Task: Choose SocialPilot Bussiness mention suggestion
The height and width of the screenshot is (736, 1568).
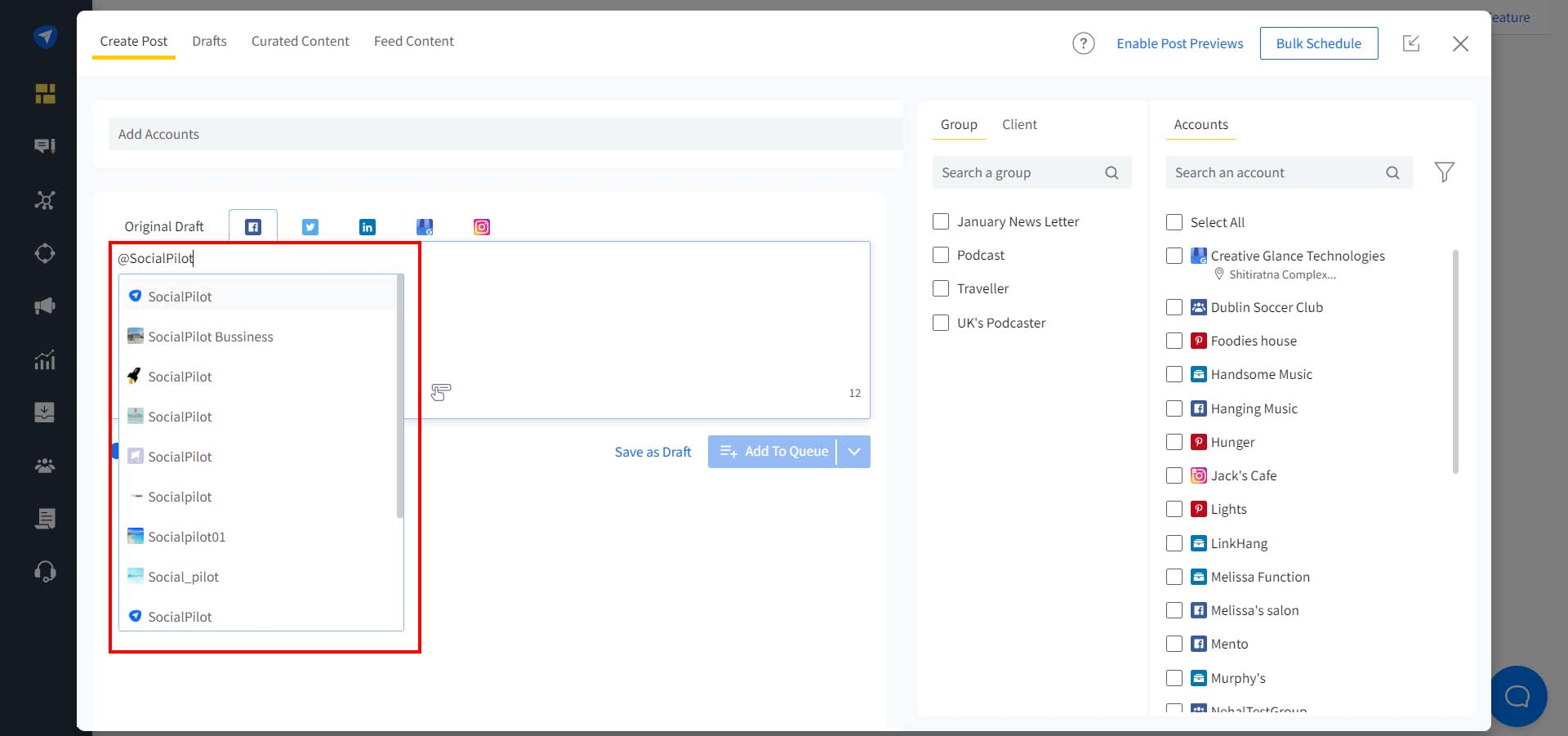Action: click(x=258, y=337)
